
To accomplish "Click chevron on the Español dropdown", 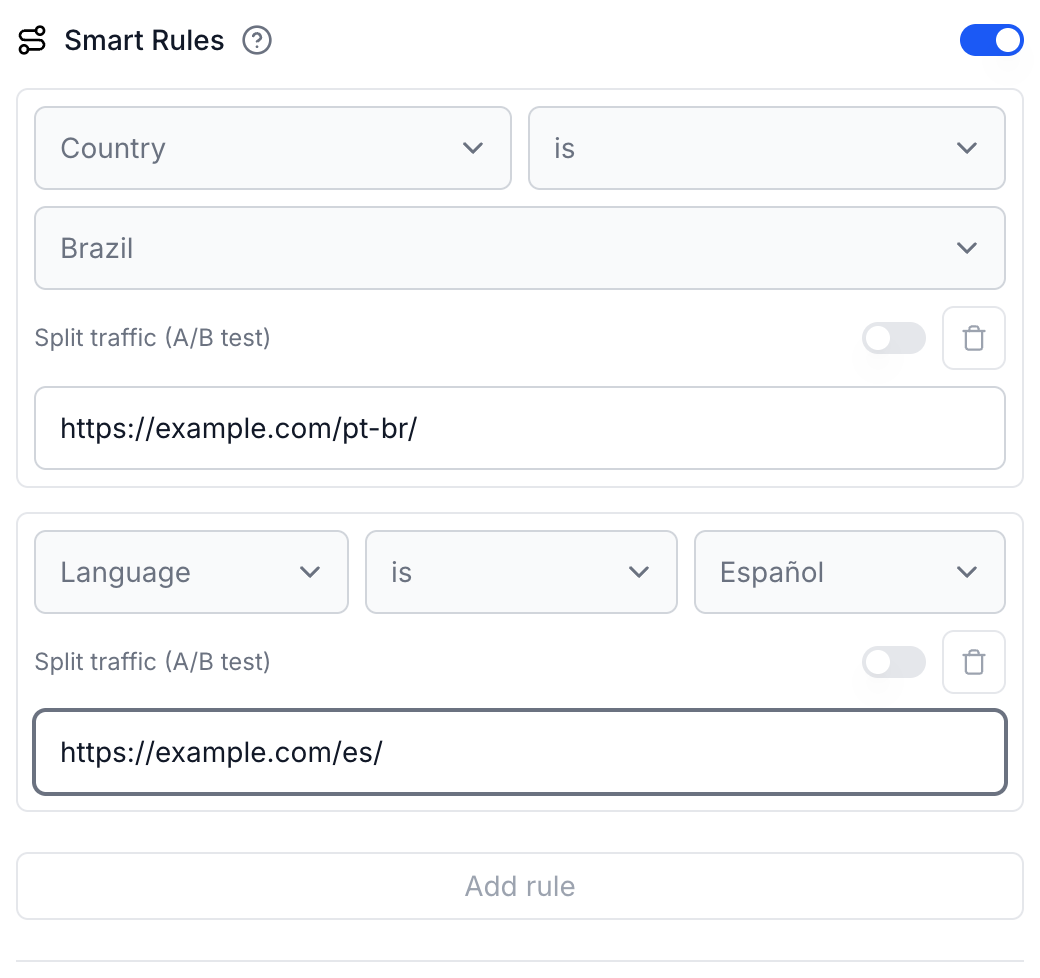I will (967, 572).
